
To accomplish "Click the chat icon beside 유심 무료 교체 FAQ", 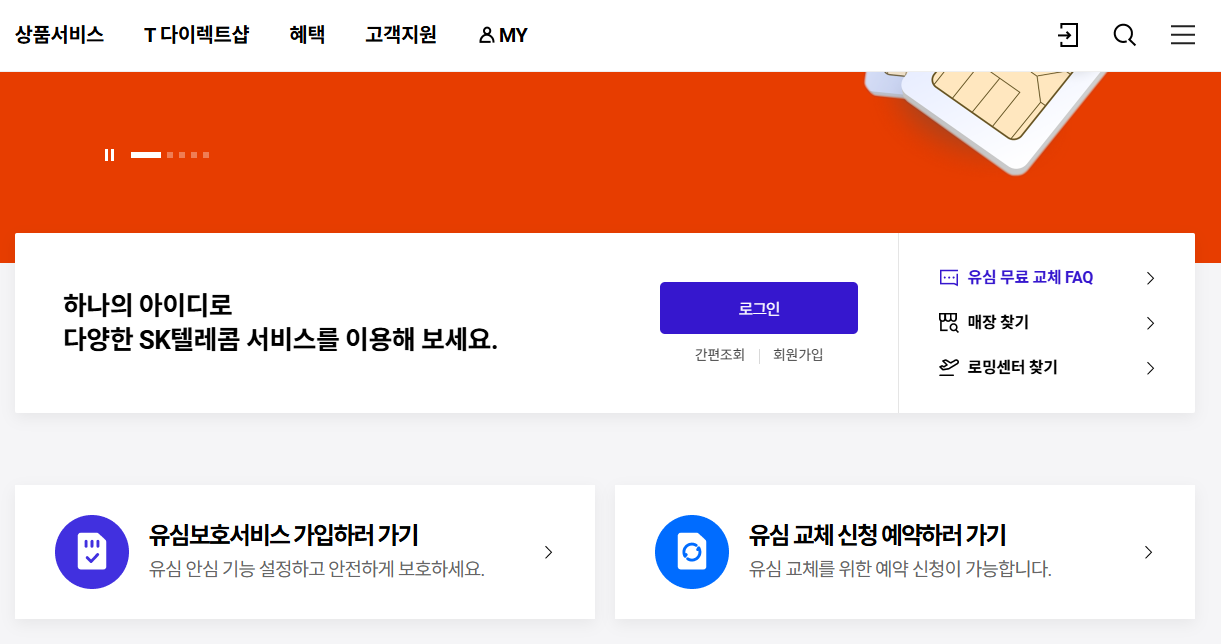I will [x=949, y=278].
